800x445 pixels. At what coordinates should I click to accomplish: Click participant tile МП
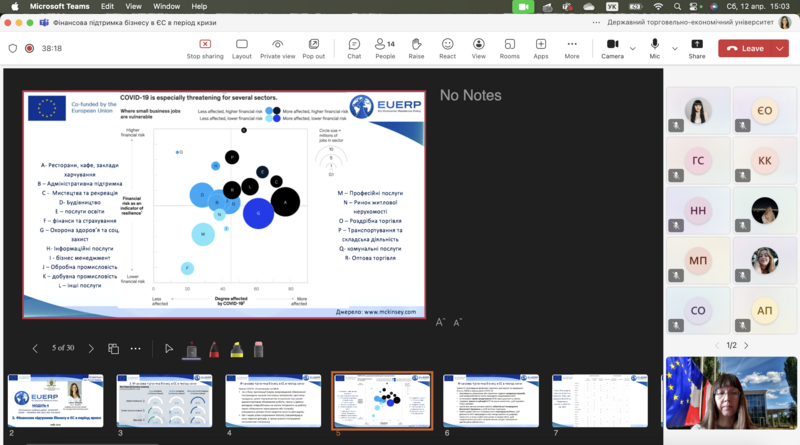tap(698, 261)
